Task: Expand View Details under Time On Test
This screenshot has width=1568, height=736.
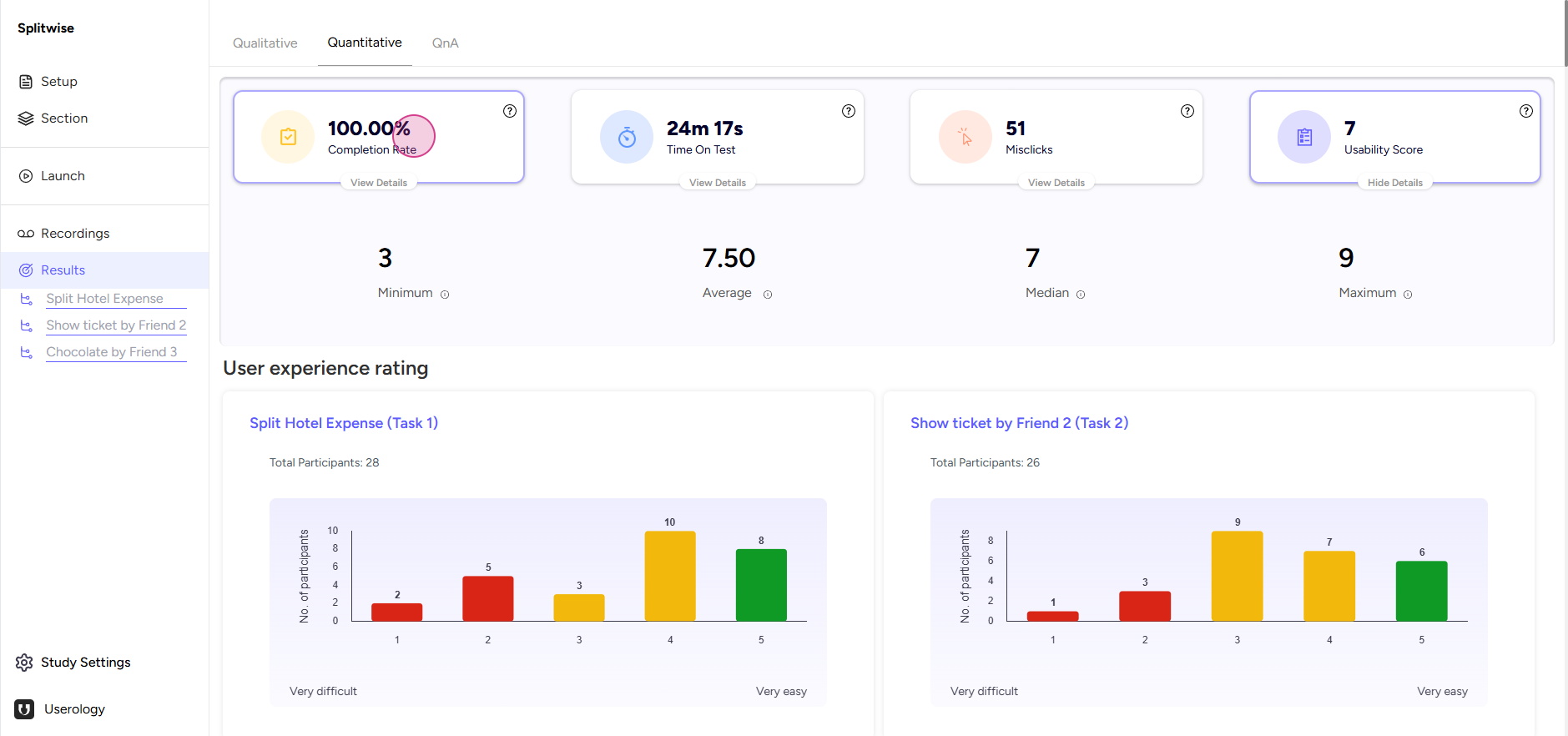Action: (x=718, y=183)
